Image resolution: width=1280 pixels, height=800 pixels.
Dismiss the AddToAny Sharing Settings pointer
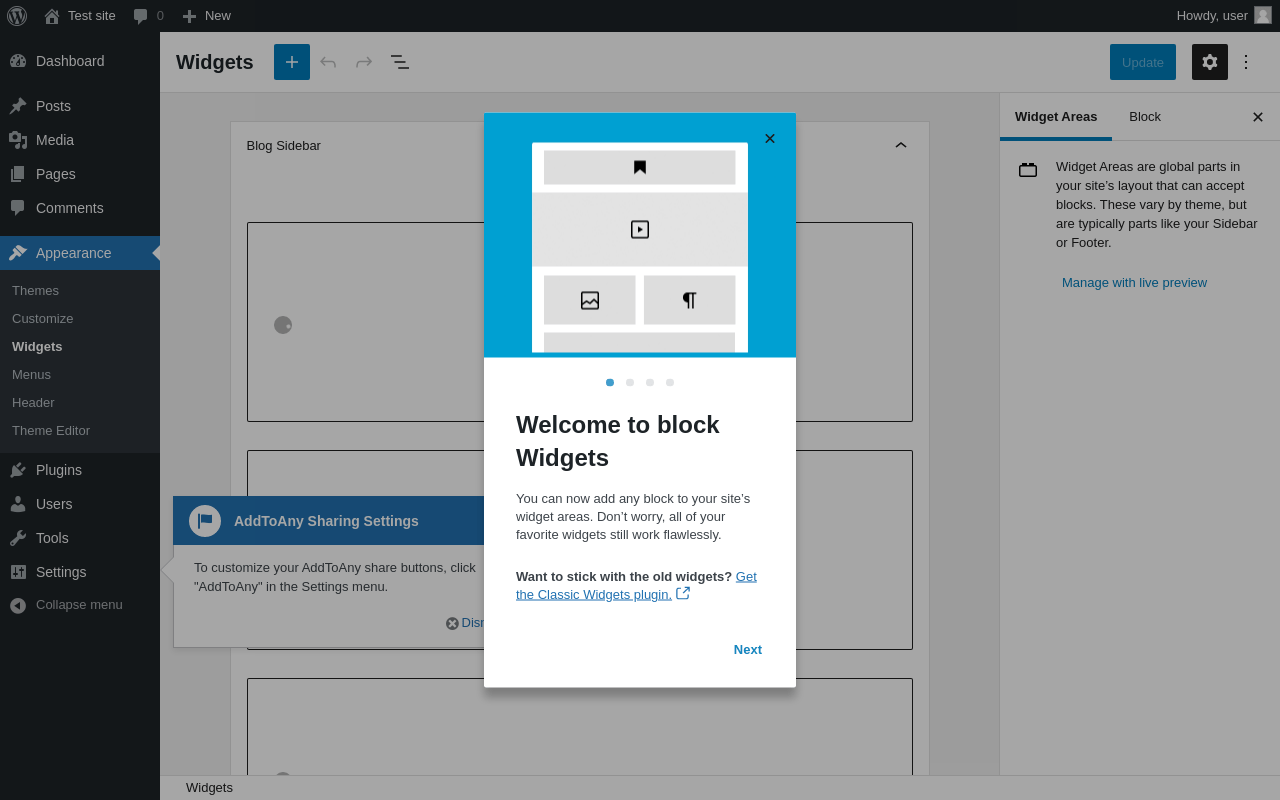point(465,623)
